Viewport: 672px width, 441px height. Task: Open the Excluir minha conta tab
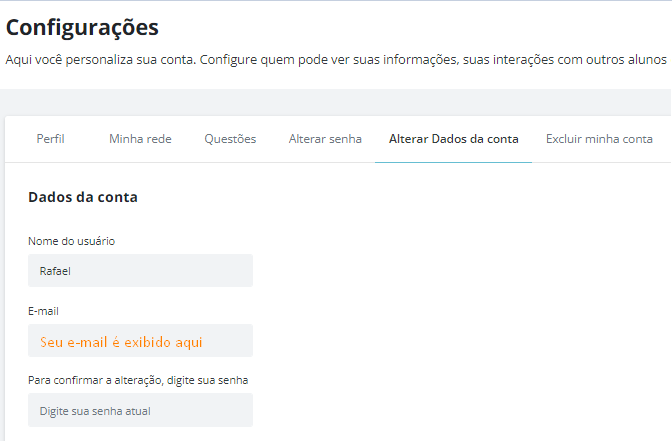(599, 139)
